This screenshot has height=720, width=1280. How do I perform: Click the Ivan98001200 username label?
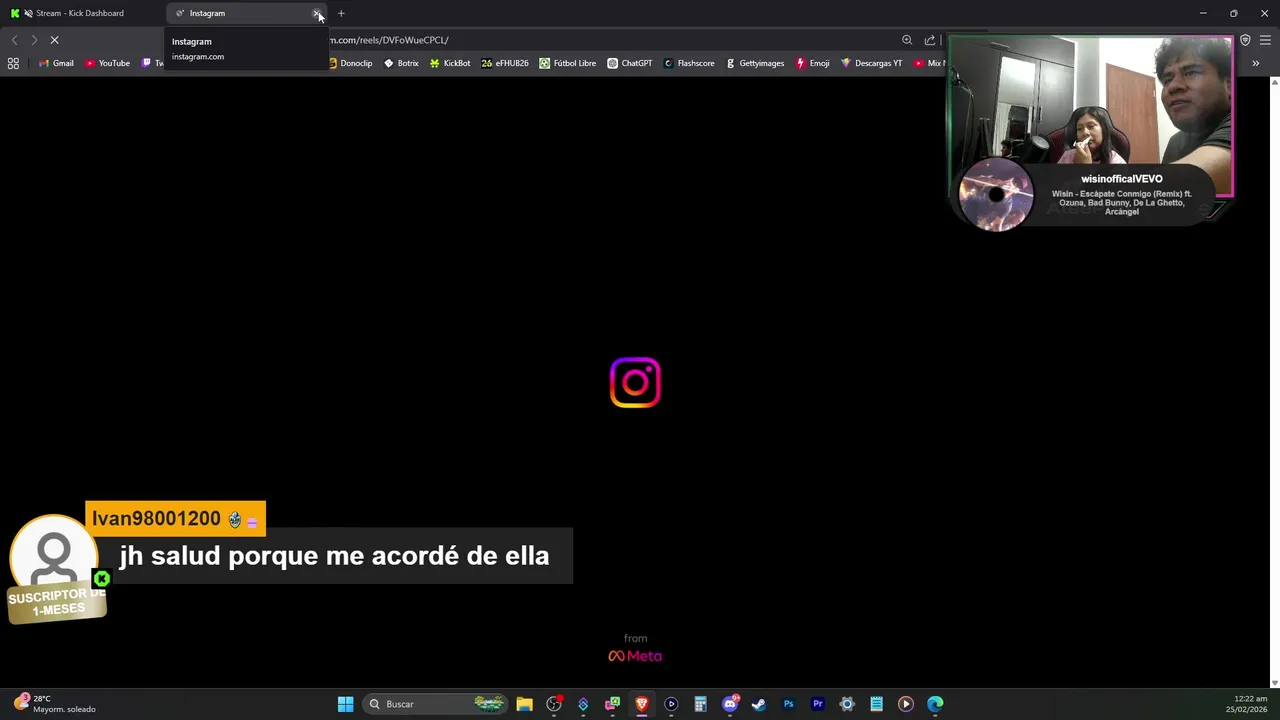(156, 518)
